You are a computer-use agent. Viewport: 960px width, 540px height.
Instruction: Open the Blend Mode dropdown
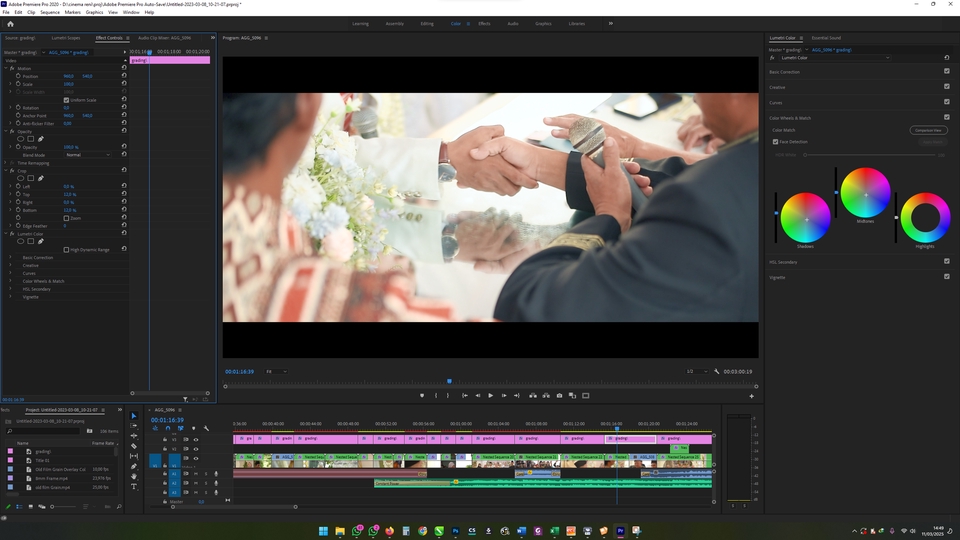88,155
